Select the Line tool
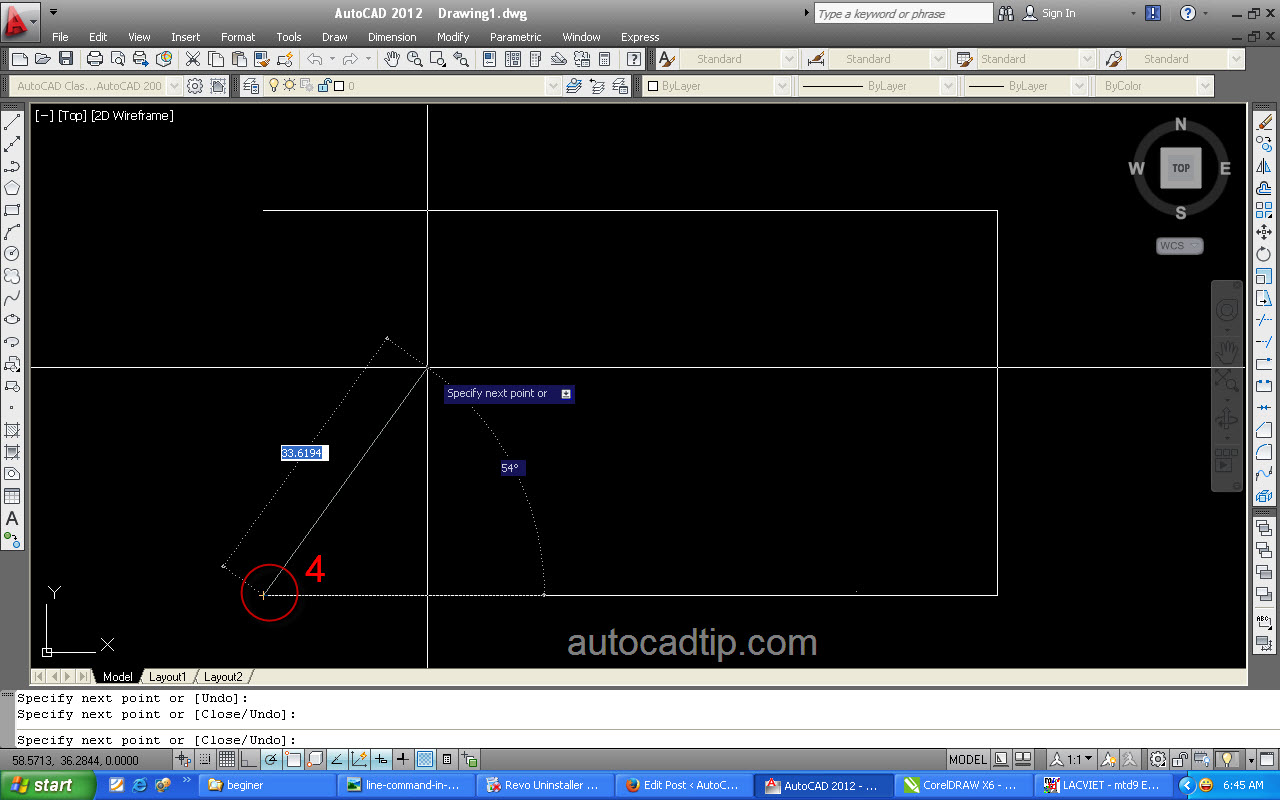 click(12, 123)
